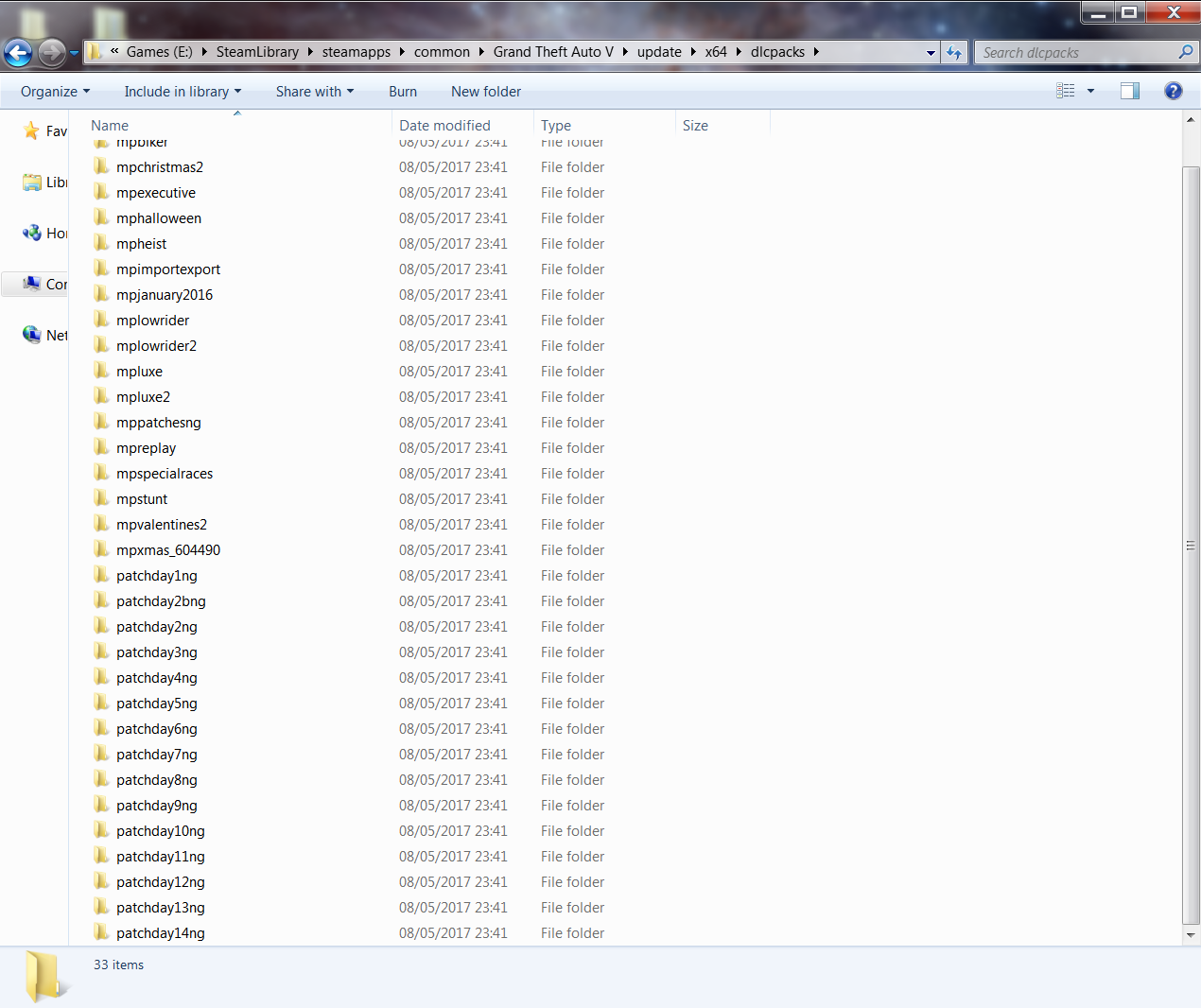
Task: Open Favorites in the navigation pane
Action: (x=44, y=131)
